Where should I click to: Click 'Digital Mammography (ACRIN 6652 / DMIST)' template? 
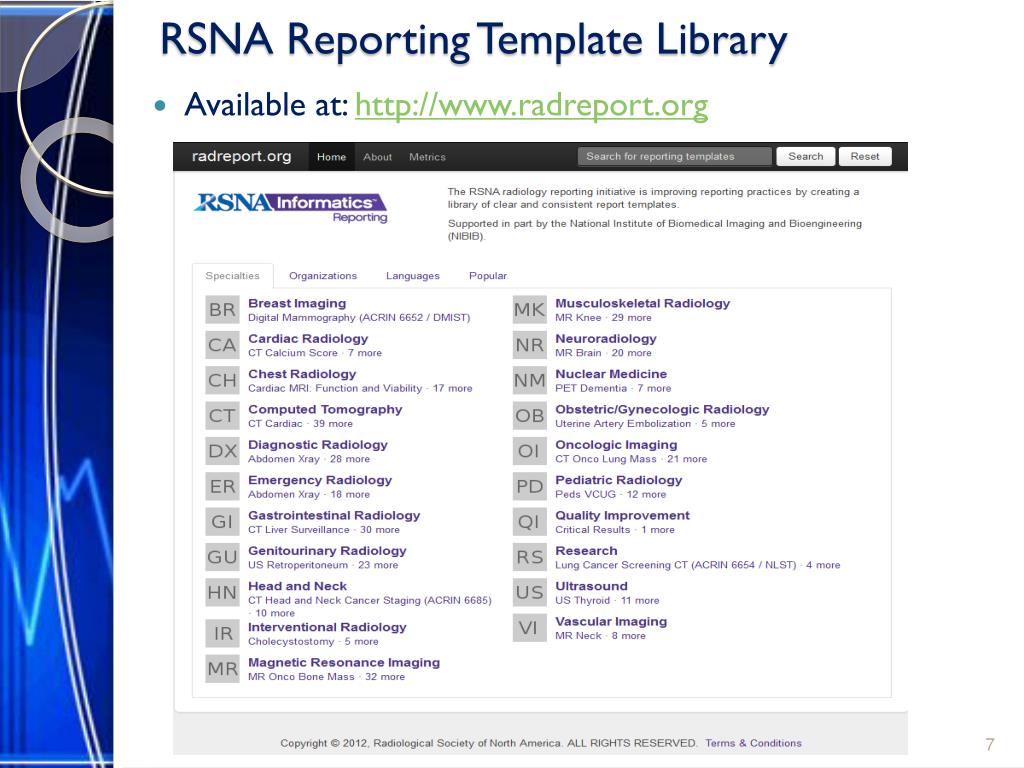click(x=359, y=317)
